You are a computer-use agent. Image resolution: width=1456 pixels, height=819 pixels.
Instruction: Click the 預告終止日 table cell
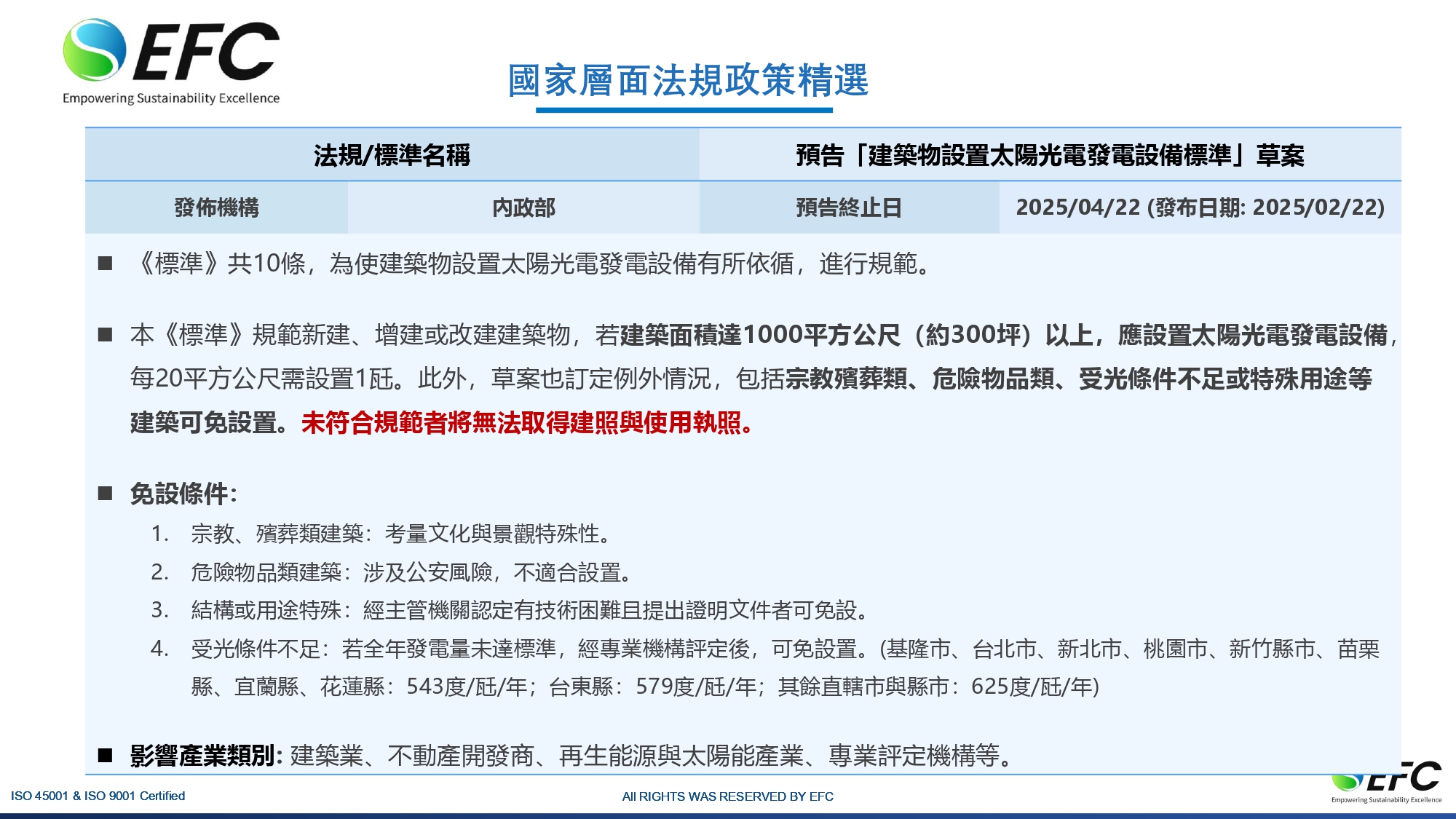coord(849,207)
